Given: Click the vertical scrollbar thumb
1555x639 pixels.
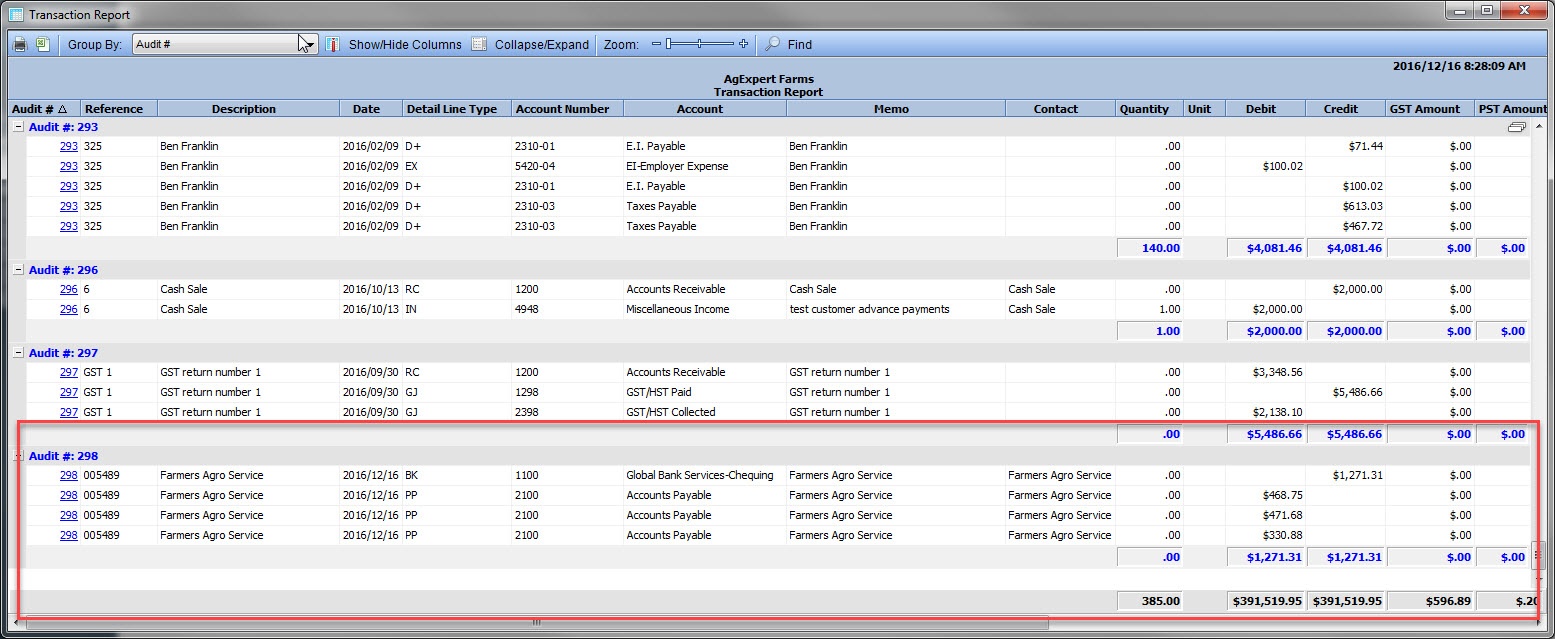Looking at the screenshot, I should (1539, 555).
